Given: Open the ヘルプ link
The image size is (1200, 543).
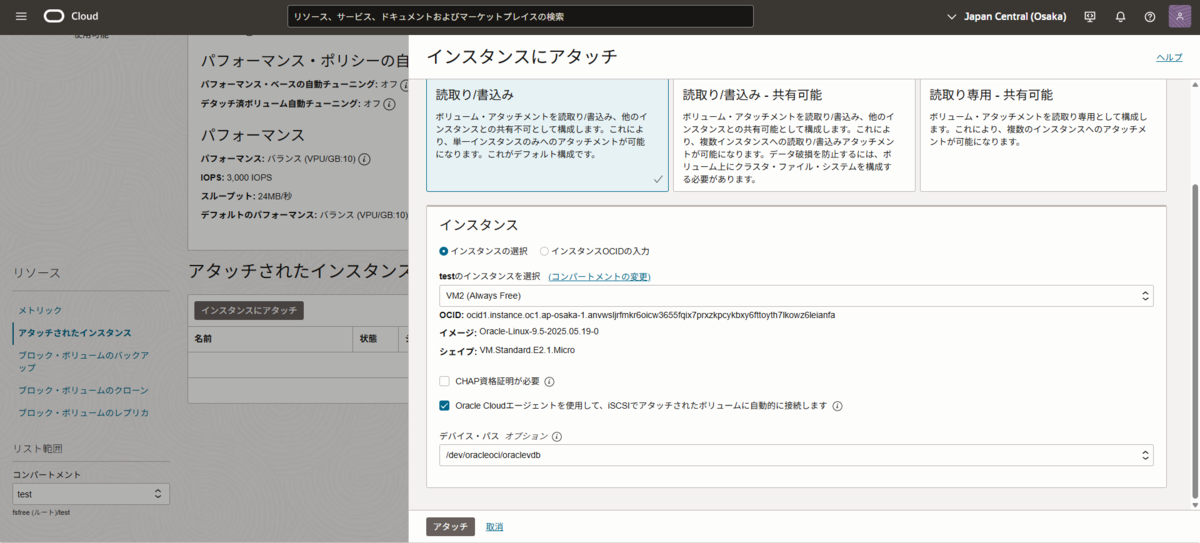Looking at the screenshot, I should pos(1169,57).
